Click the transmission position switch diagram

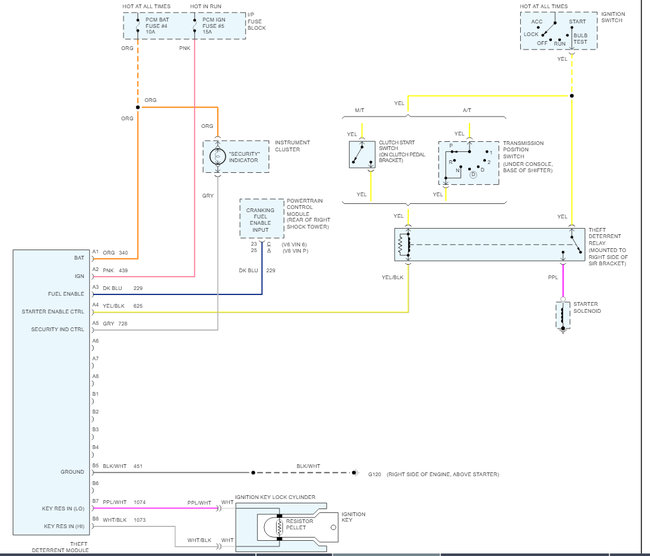(468, 163)
